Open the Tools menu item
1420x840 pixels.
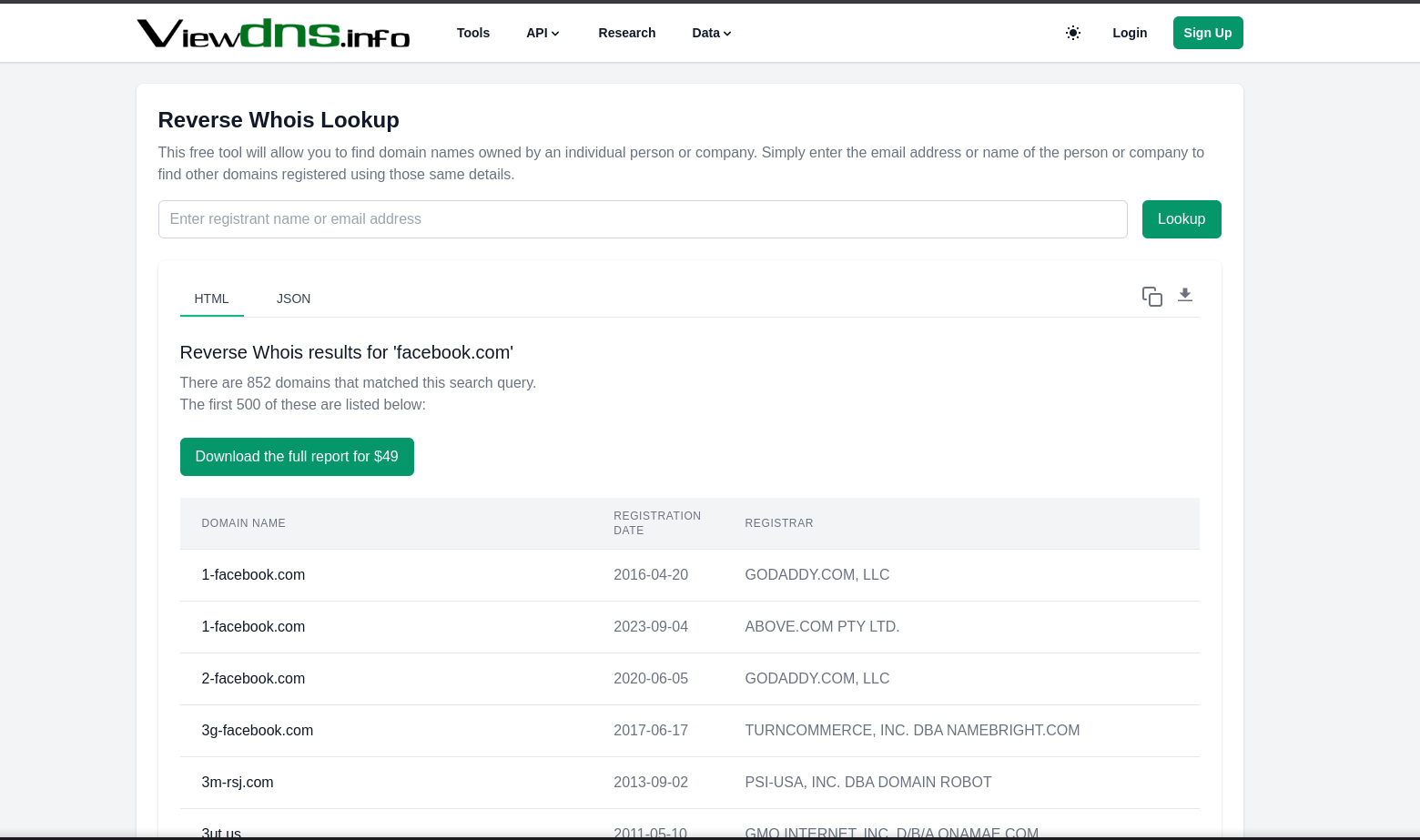472,33
